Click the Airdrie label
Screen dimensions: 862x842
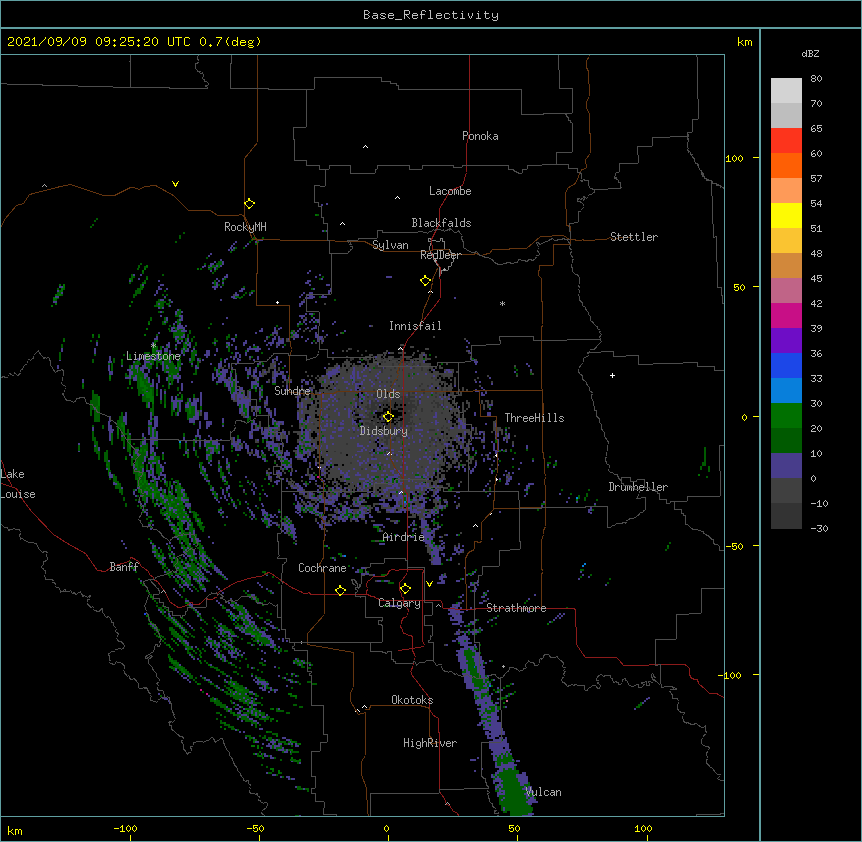coord(404,537)
